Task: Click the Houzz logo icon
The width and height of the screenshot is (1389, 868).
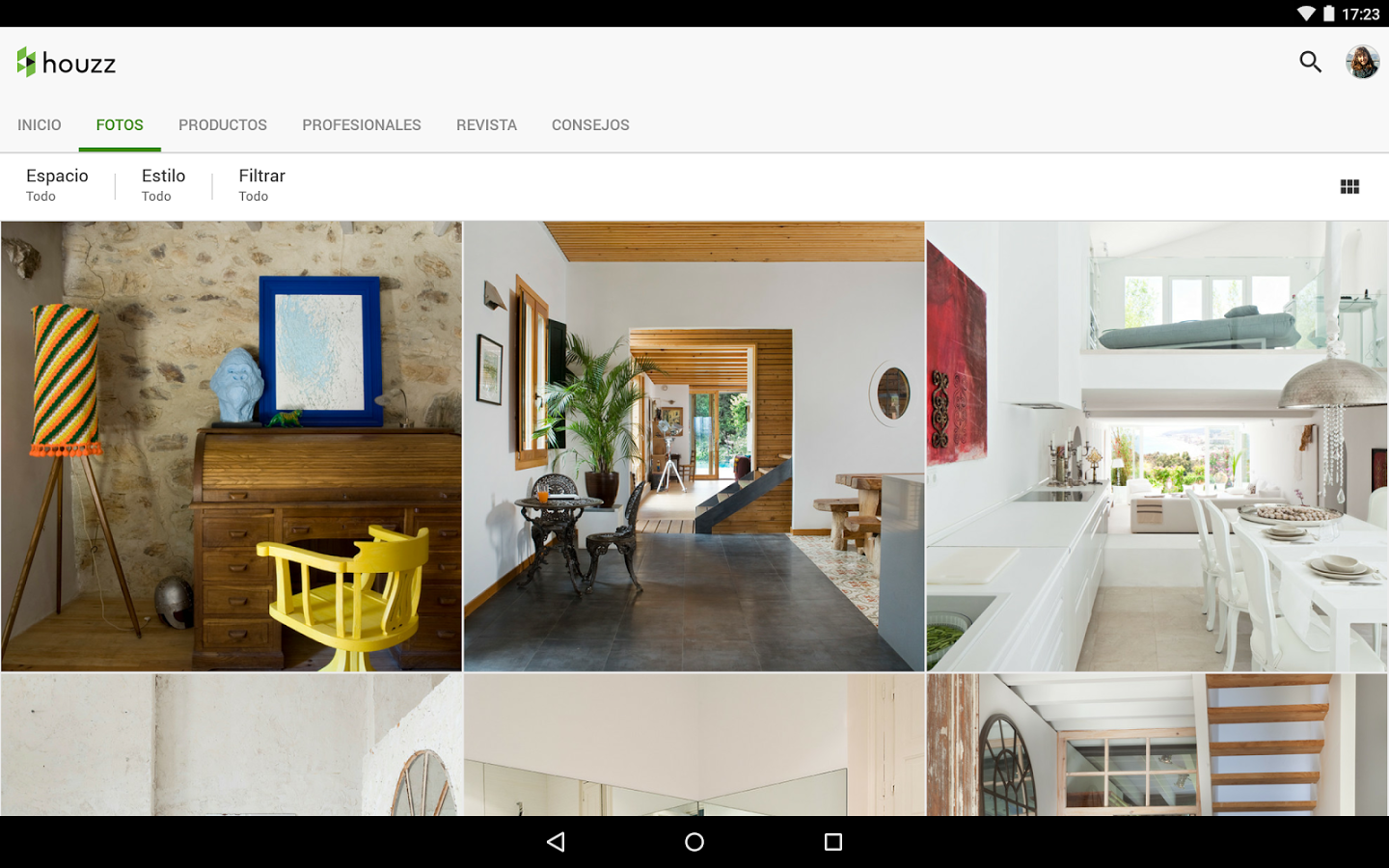Action: tap(24, 61)
